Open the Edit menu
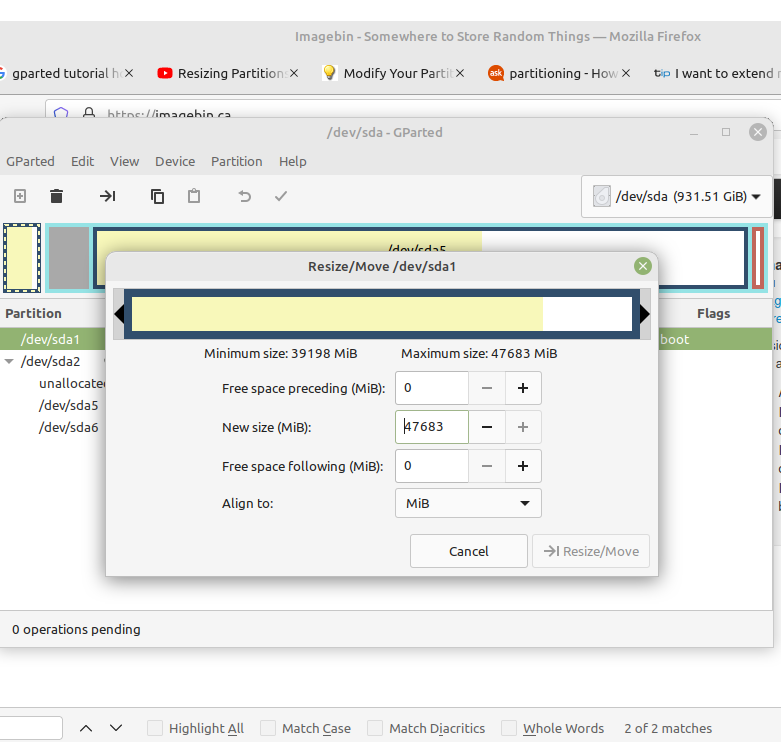The width and height of the screenshot is (781, 742). point(82,161)
